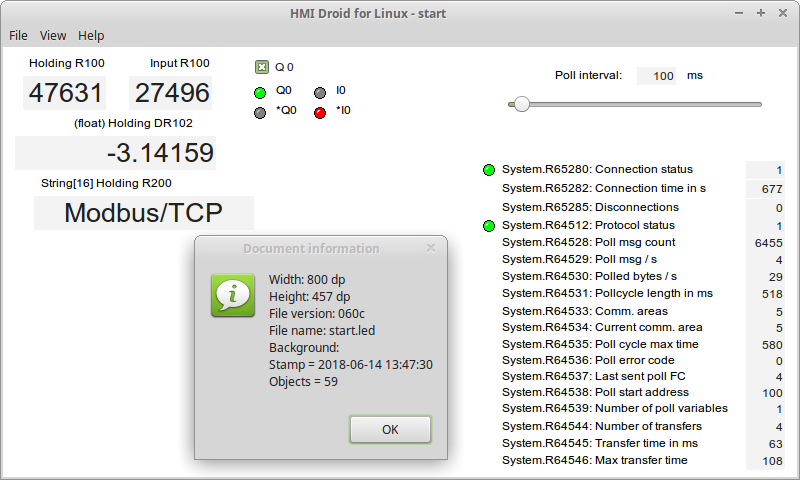Screen dimensions: 800x480
Task: Click the Poll interval value field 100
Action: (656, 76)
